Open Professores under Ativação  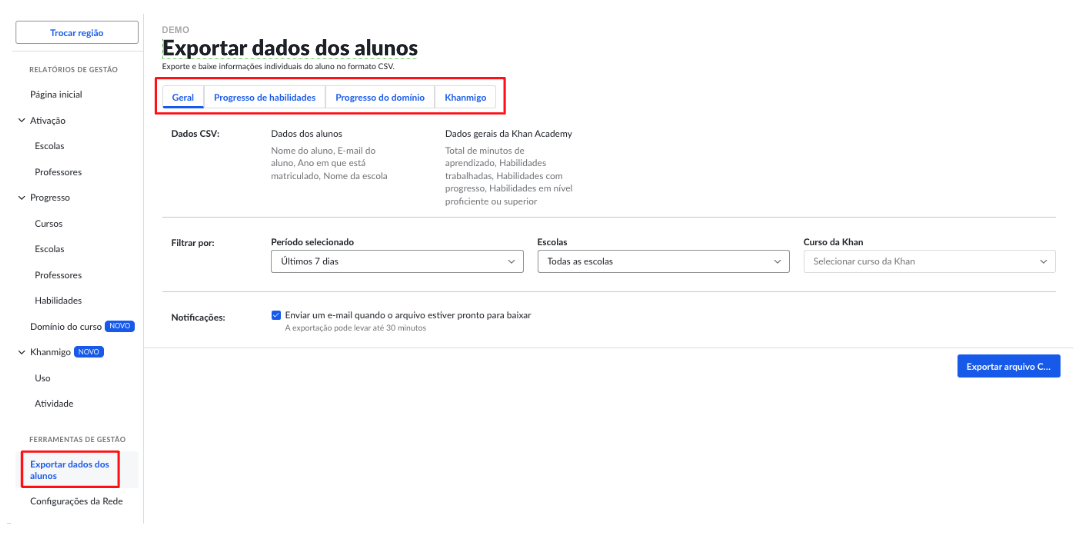(58, 172)
